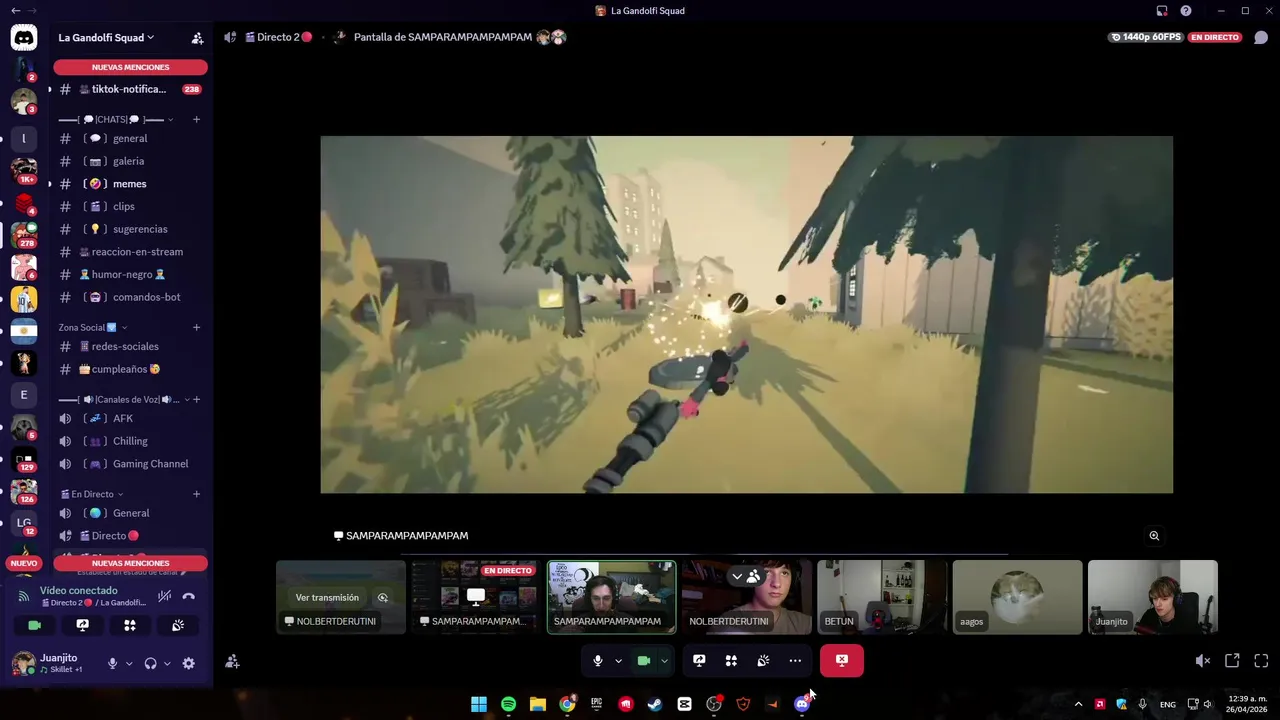Viewport: 1280px width, 720px height.
Task: Open soundboard icon in bottom call controls
Action: pyautogui.click(x=763, y=660)
